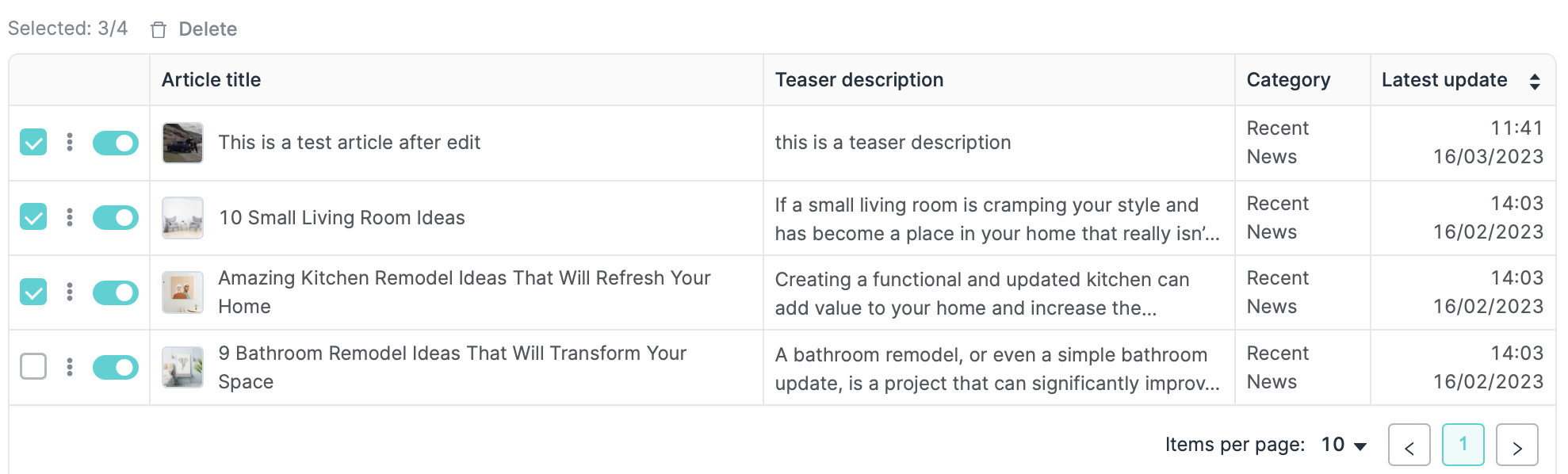Image resolution: width=1568 pixels, height=474 pixels.
Task: Open kebab menu for Bathroom Remodel row
Action: point(70,367)
